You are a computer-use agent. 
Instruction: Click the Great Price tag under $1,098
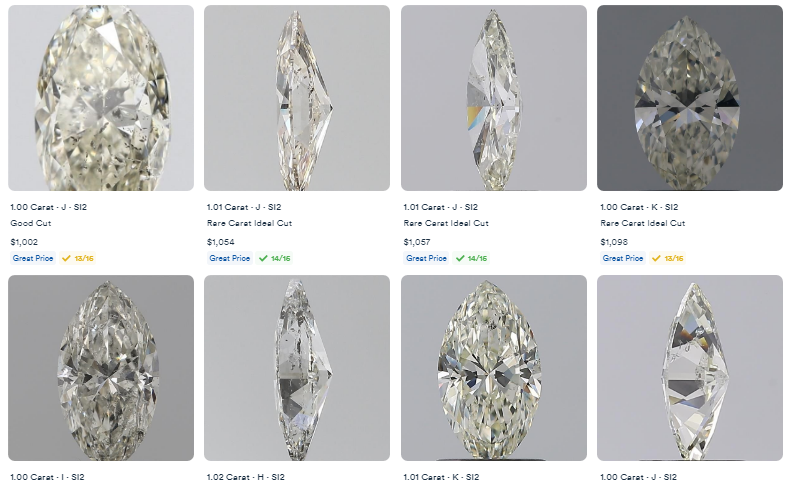pos(623,258)
